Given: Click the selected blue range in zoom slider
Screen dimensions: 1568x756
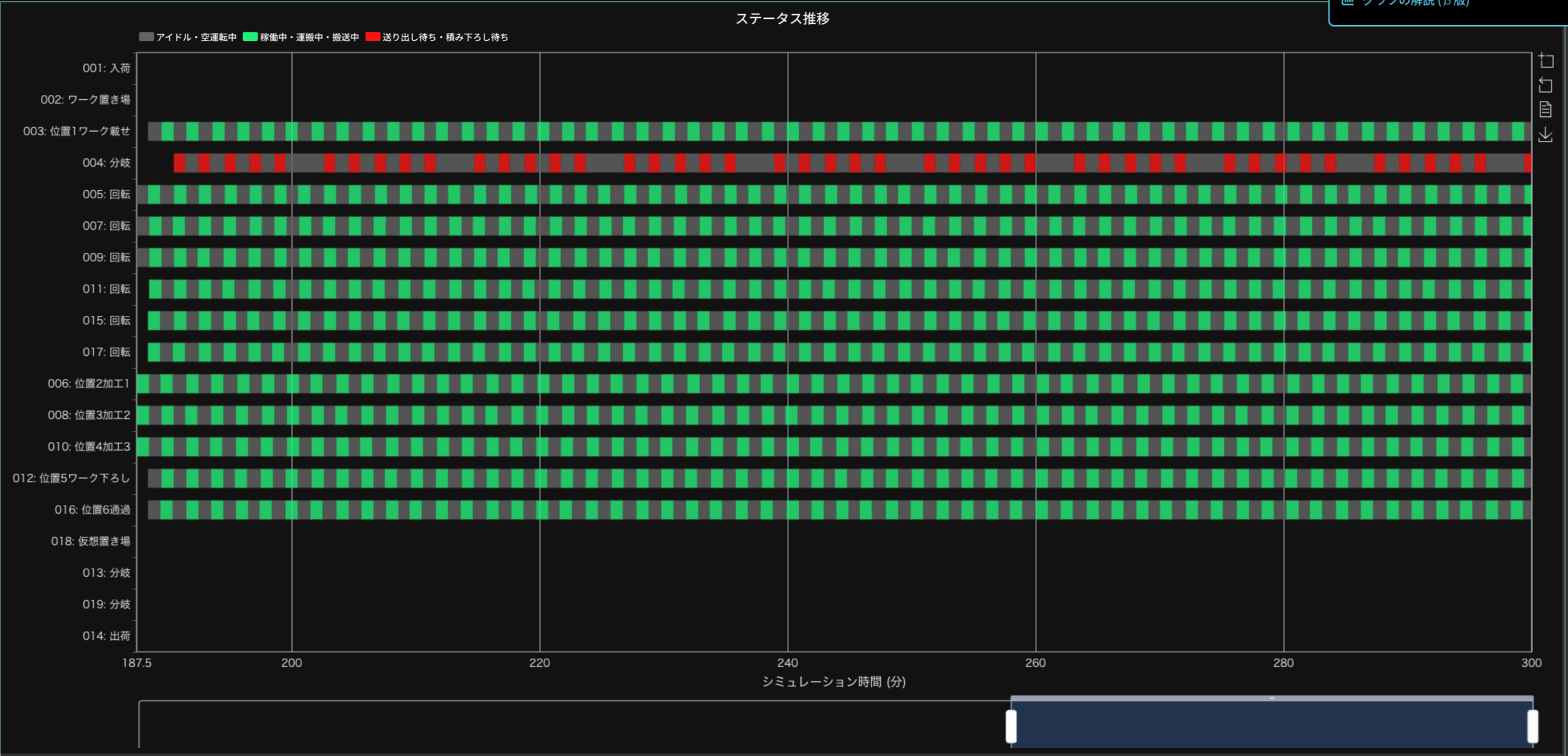Looking at the screenshot, I should click(1272, 726).
